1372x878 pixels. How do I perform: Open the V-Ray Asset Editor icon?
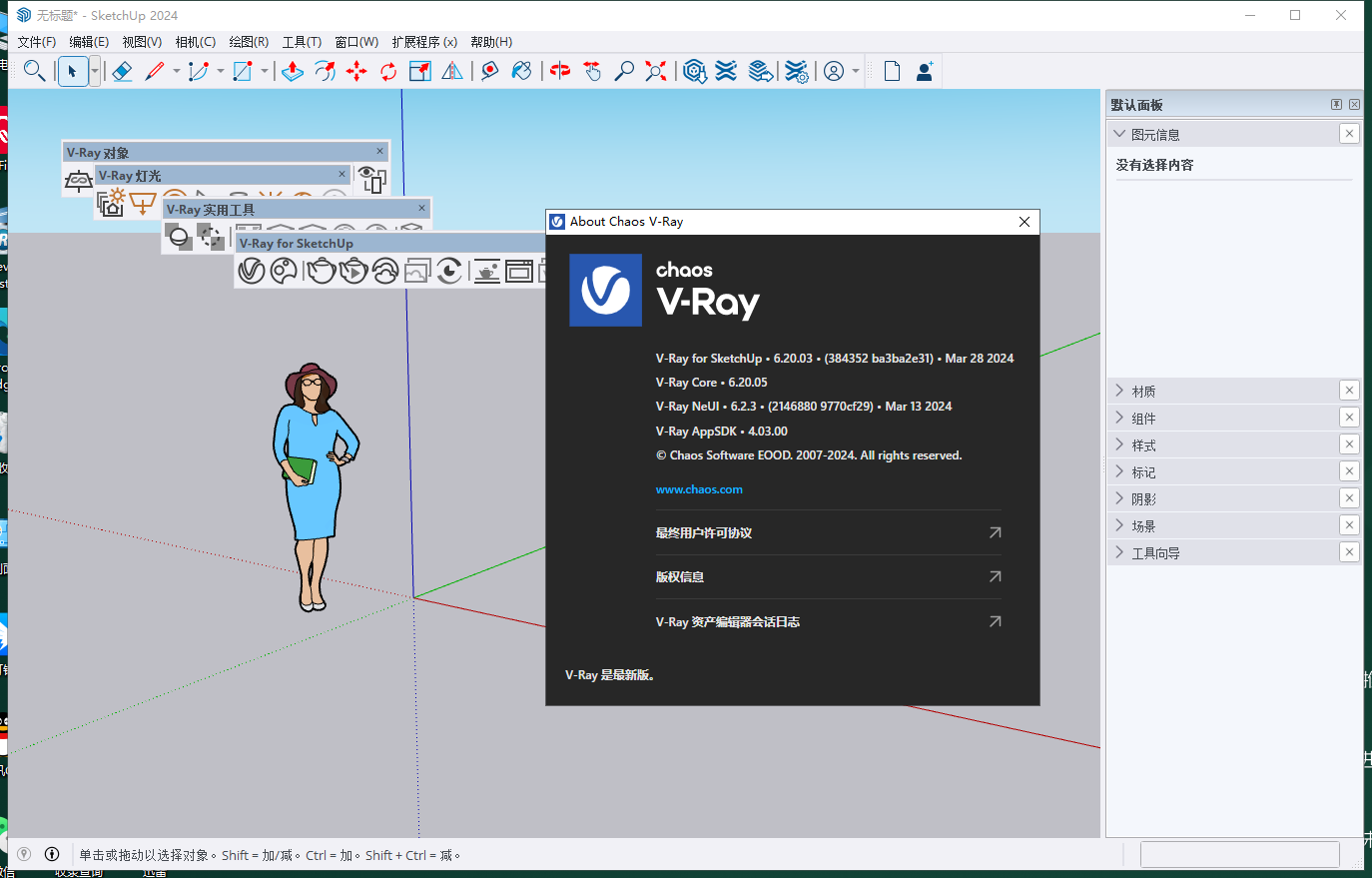point(252,270)
